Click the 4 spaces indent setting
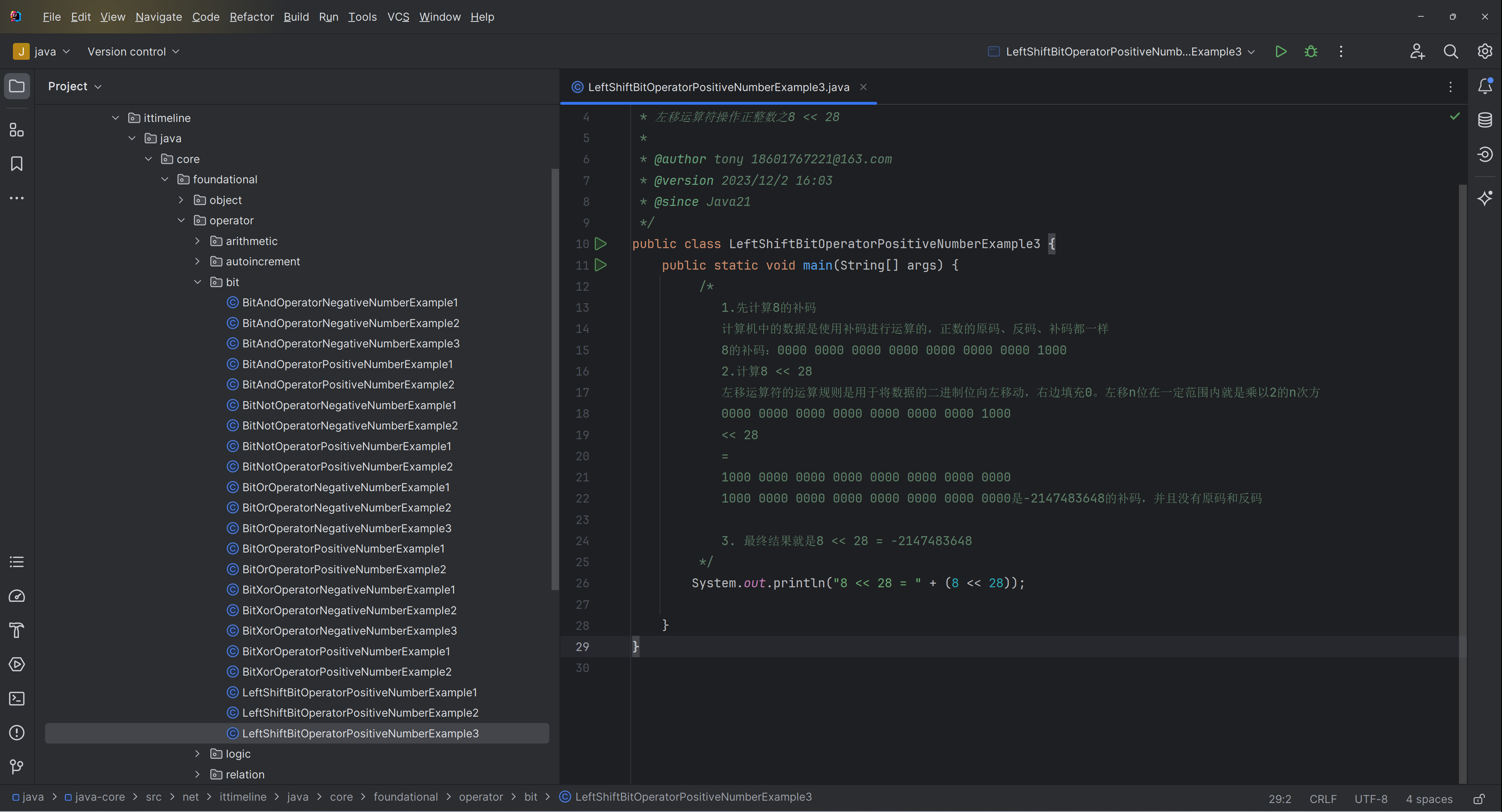This screenshot has width=1502, height=812. point(1429,799)
